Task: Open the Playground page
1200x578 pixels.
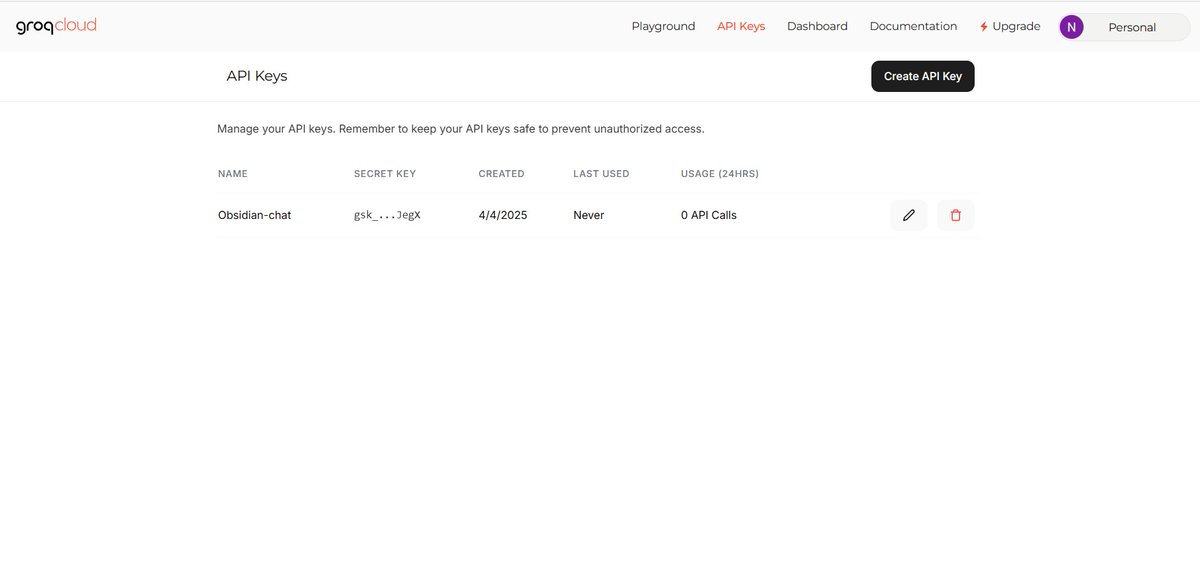Action: click(663, 26)
